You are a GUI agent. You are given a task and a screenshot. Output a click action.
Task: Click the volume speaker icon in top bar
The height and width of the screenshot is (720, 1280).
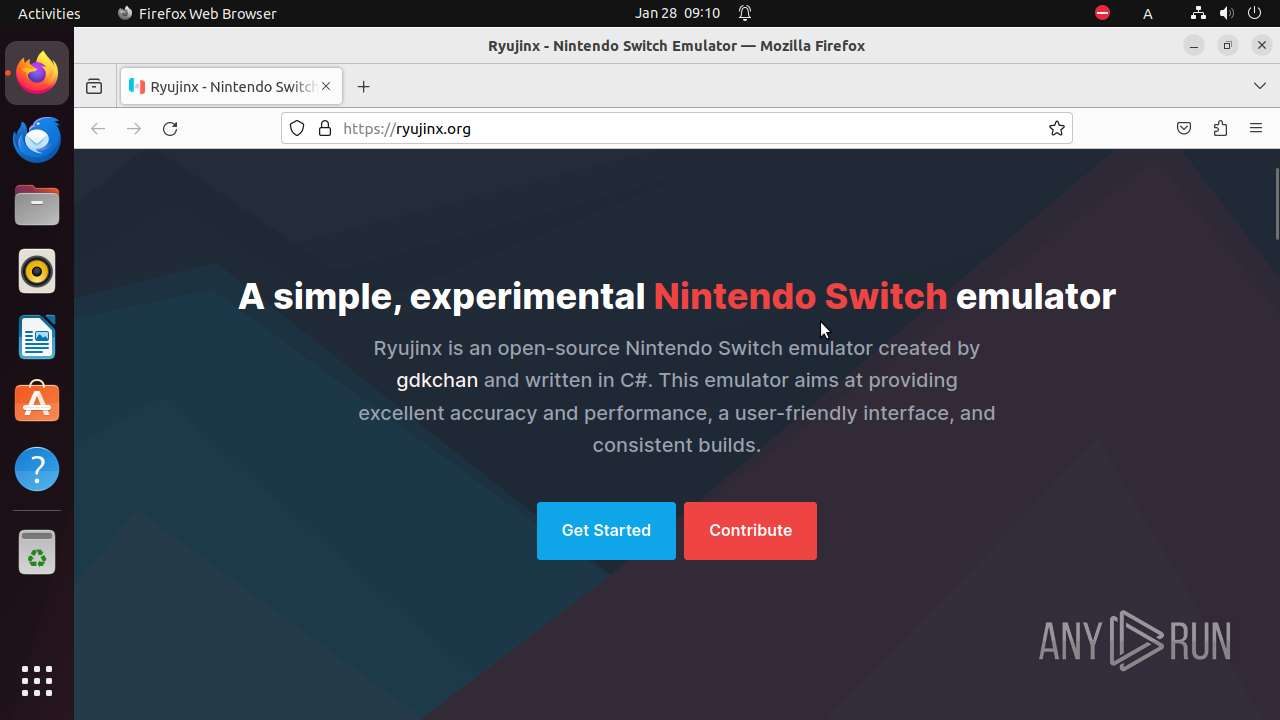click(x=1226, y=13)
